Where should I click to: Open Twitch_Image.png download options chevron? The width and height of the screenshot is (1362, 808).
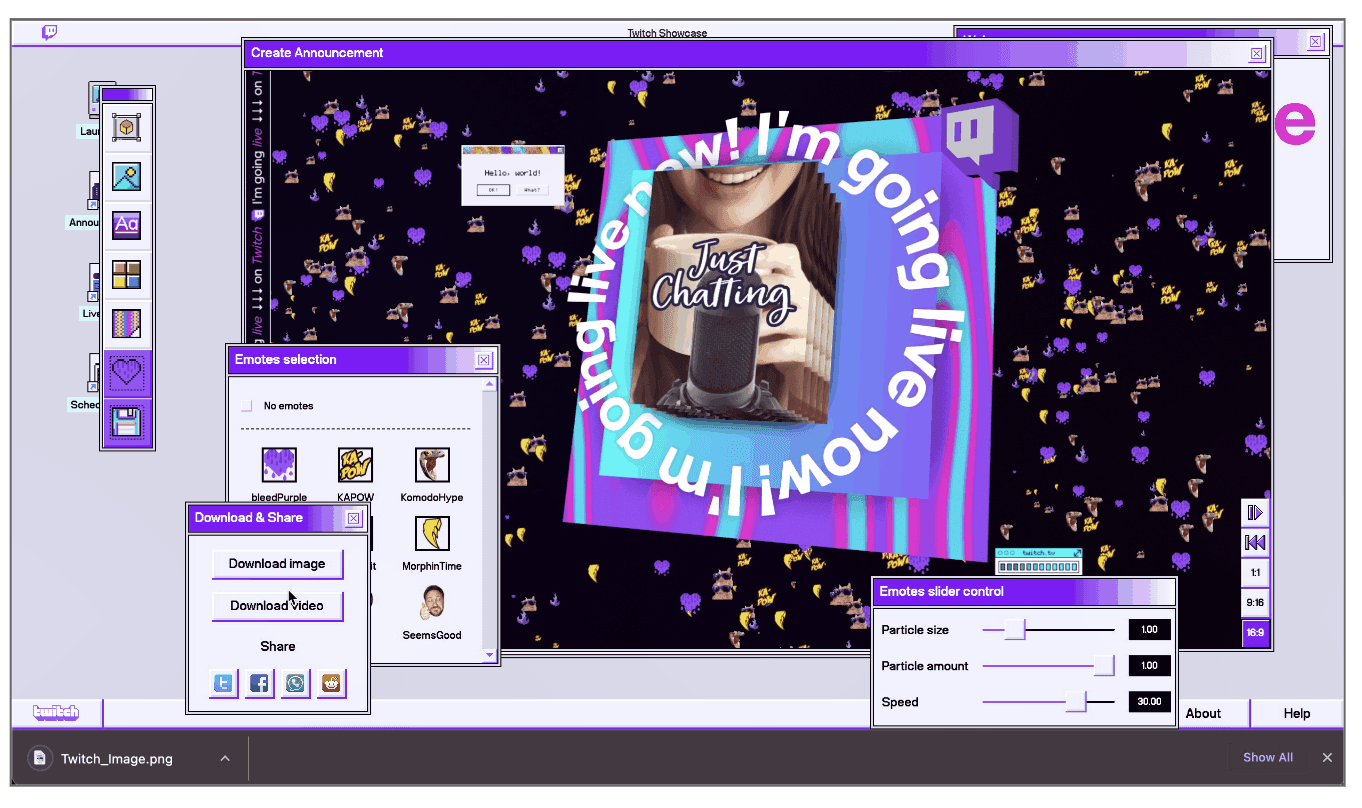225,758
